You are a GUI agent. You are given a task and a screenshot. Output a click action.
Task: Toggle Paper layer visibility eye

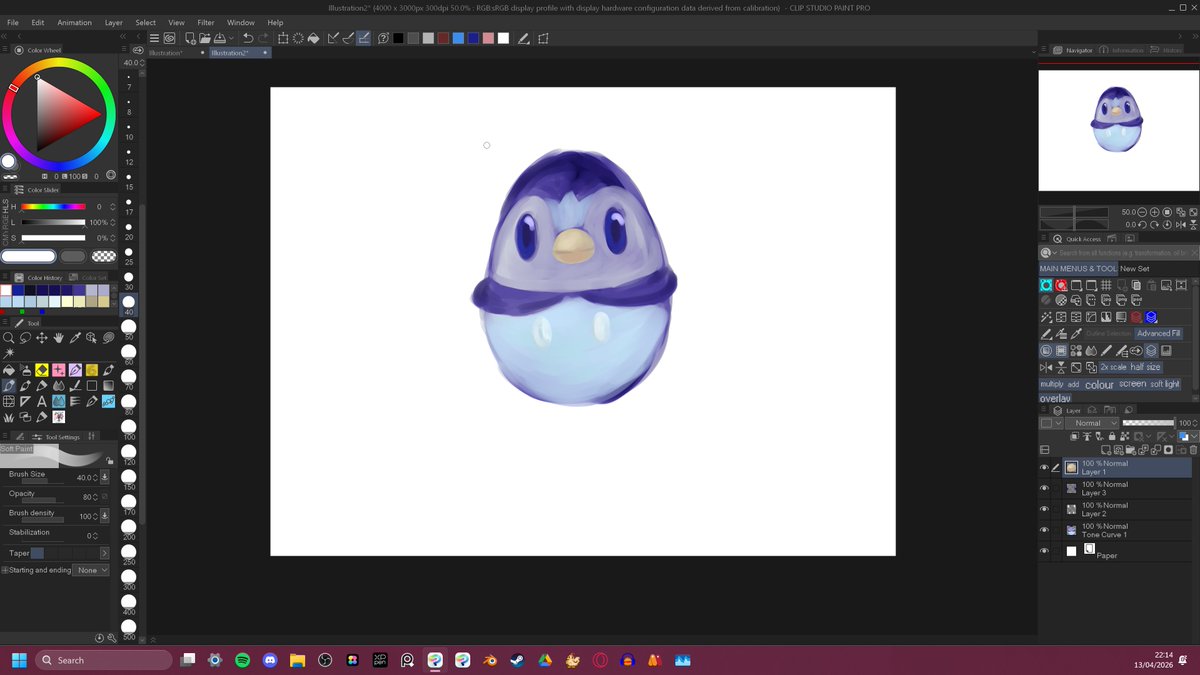[x=1044, y=551]
